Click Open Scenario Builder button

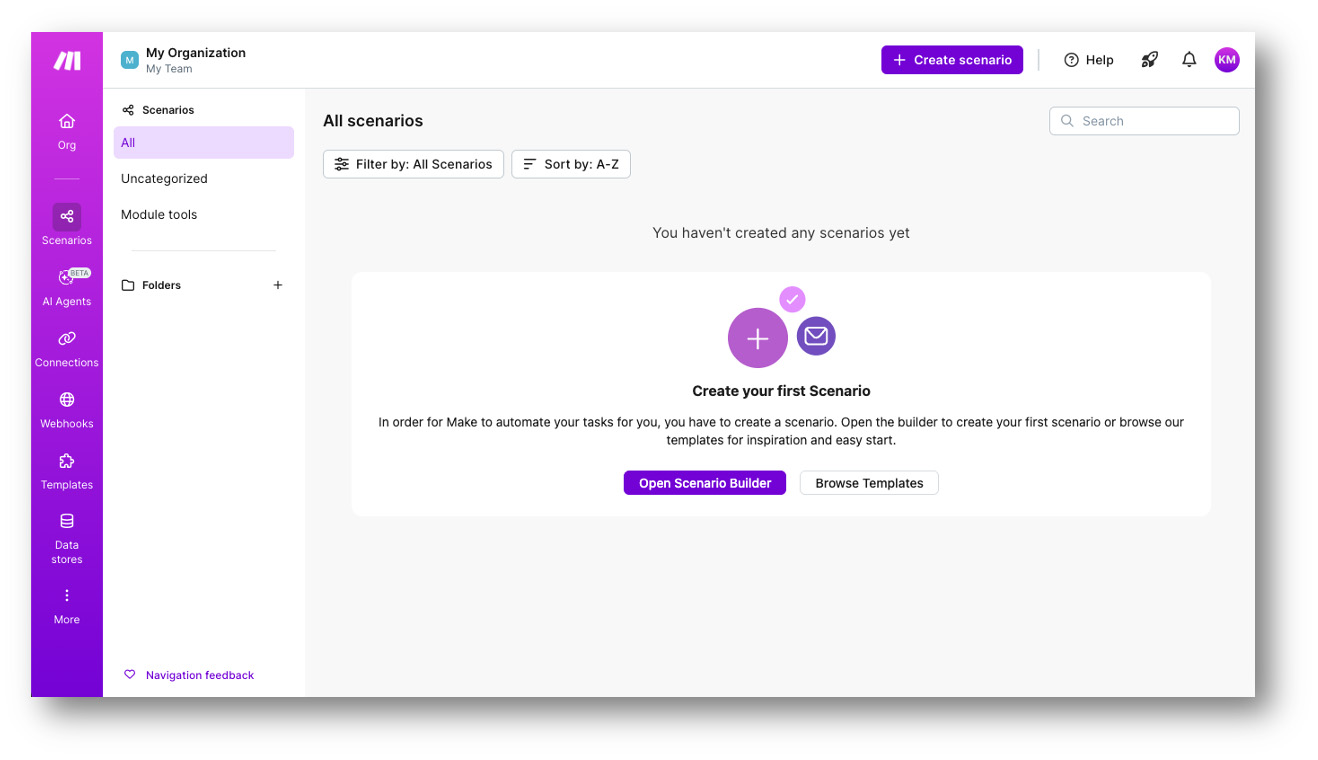click(x=705, y=483)
